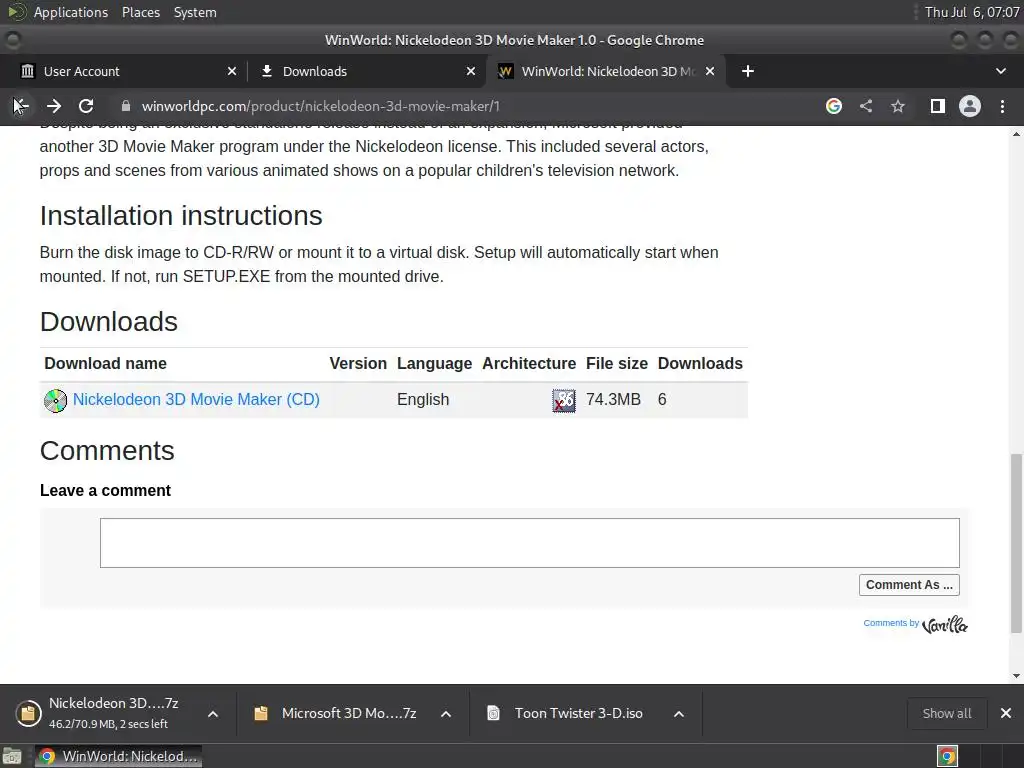Screen dimensions: 1024x768
Task: Click the Version column header
Action: [x=358, y=363]
